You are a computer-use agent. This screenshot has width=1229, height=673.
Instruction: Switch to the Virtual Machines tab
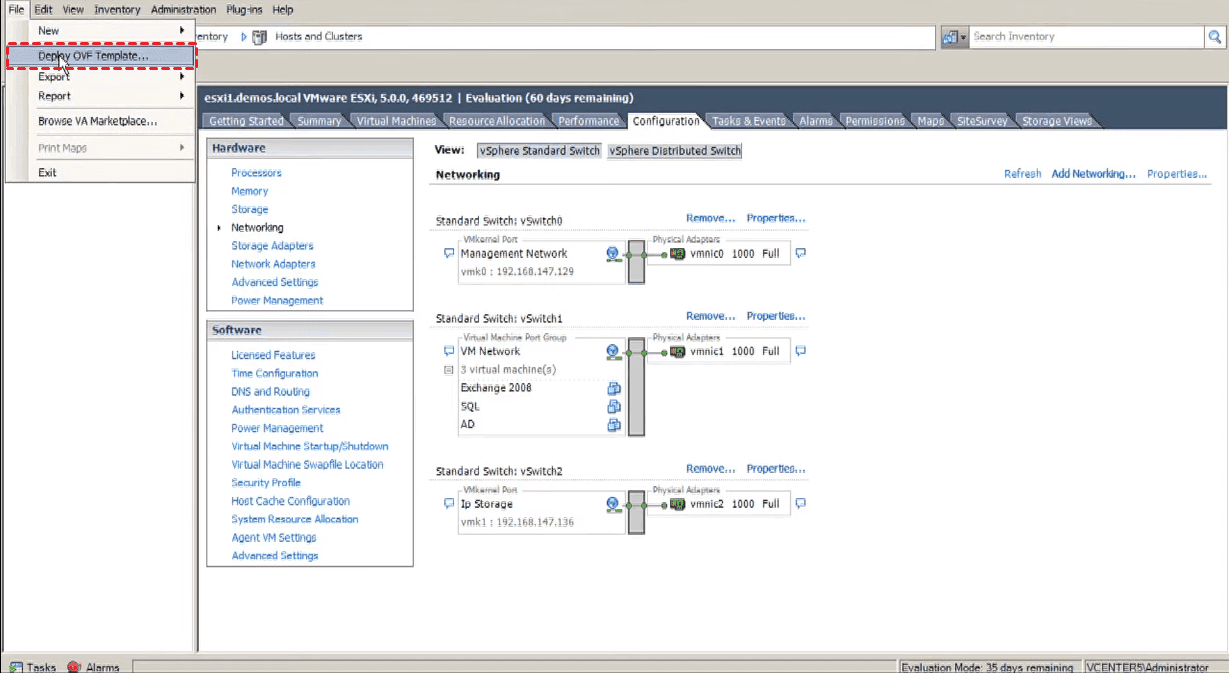point(396,121)
